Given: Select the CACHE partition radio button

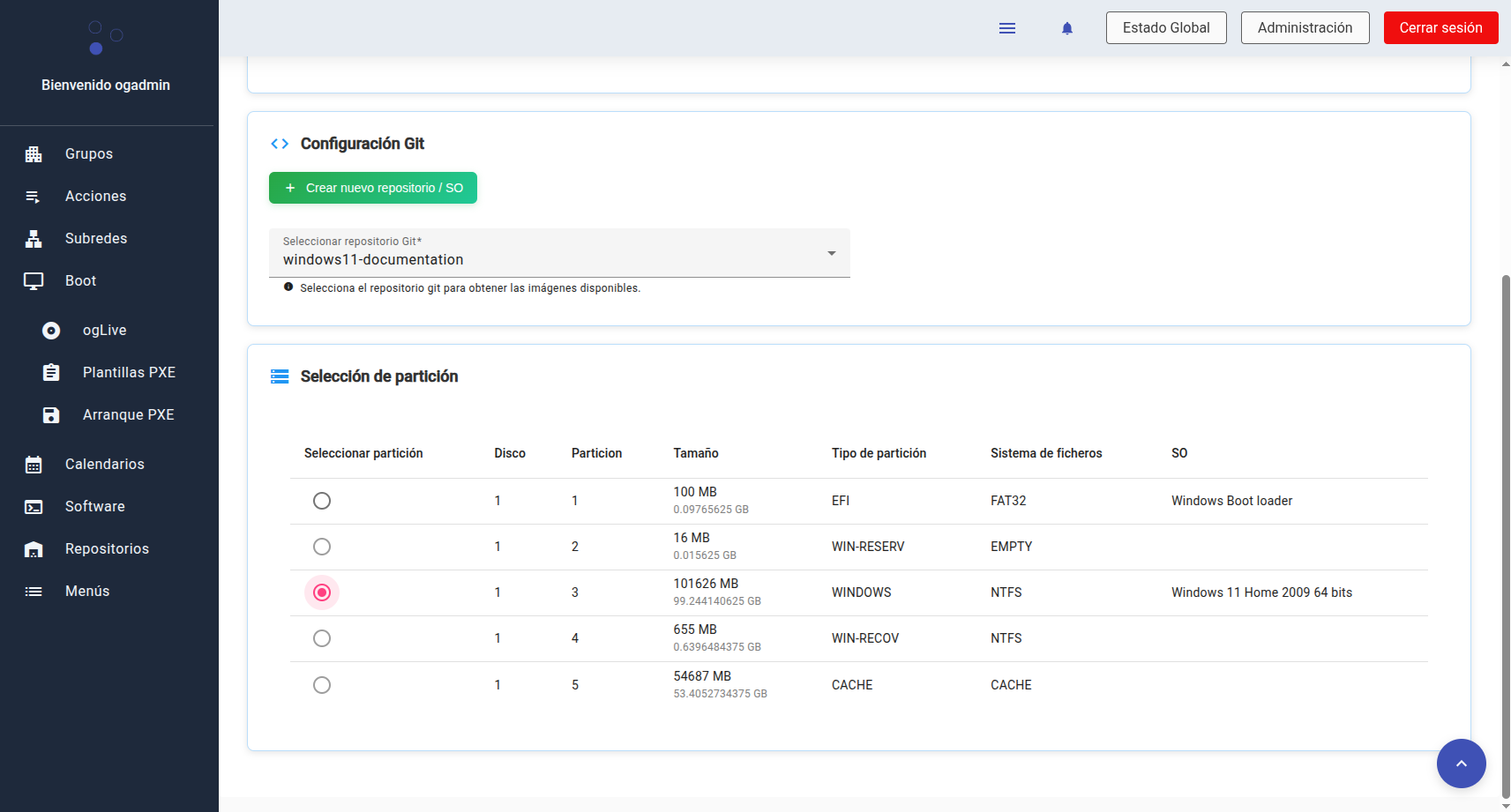Looking at the screenshot, I should coord(322,685).
